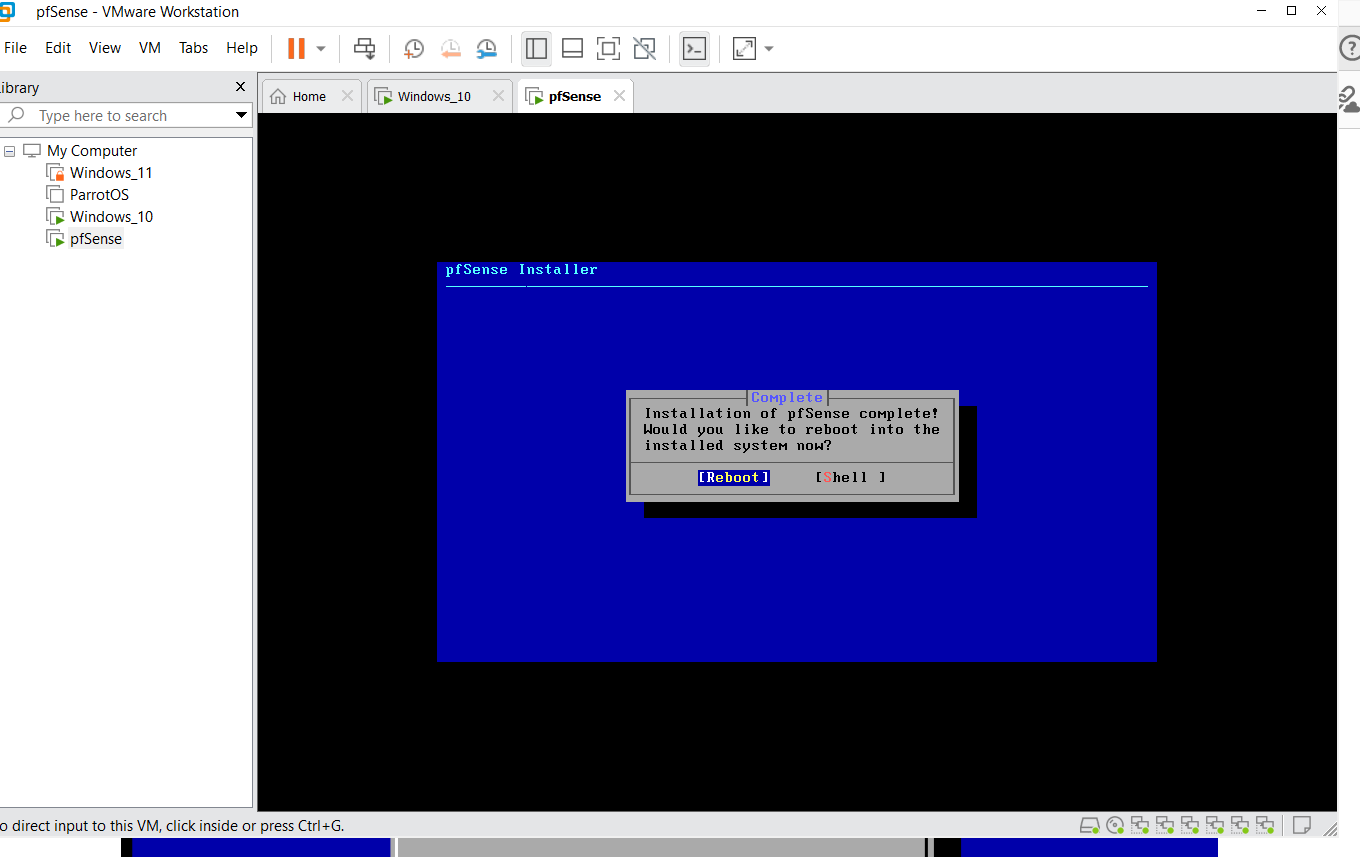
Task: Click the ParrotOS VM icon
Action: [55, 195]
